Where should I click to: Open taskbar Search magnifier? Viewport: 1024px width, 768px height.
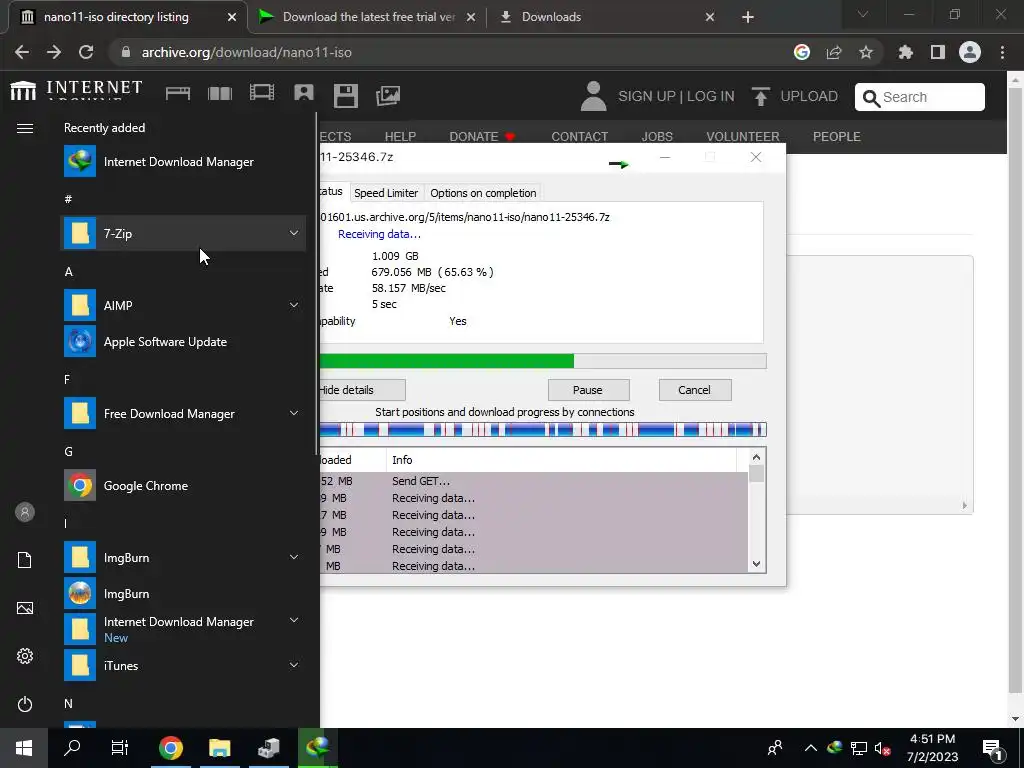point(72,748)
